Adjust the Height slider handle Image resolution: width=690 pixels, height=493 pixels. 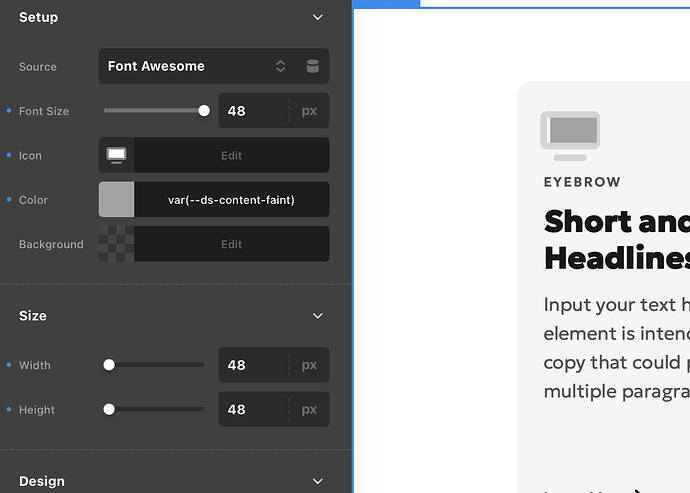click(109, 409)
